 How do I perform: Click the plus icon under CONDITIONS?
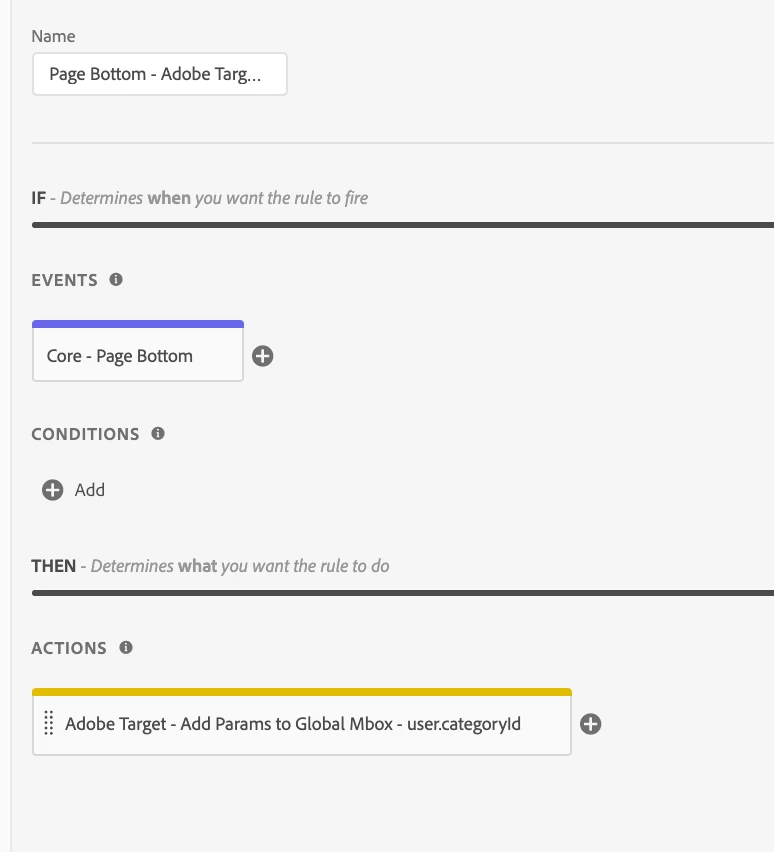click(x=53, y=490)
